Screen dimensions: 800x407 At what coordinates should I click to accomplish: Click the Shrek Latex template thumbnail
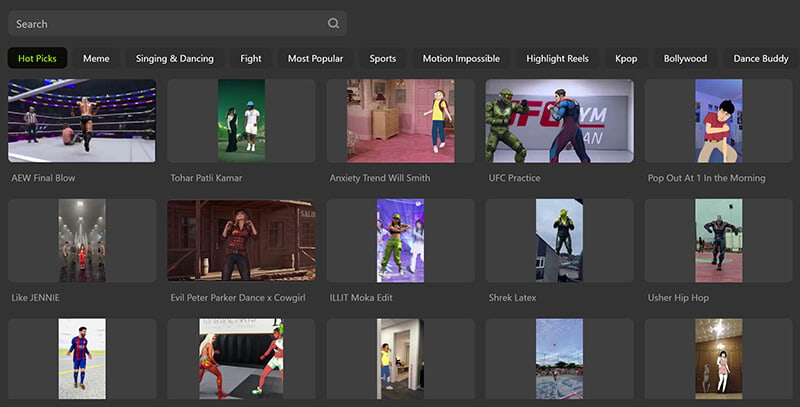(x=559, y=240)
